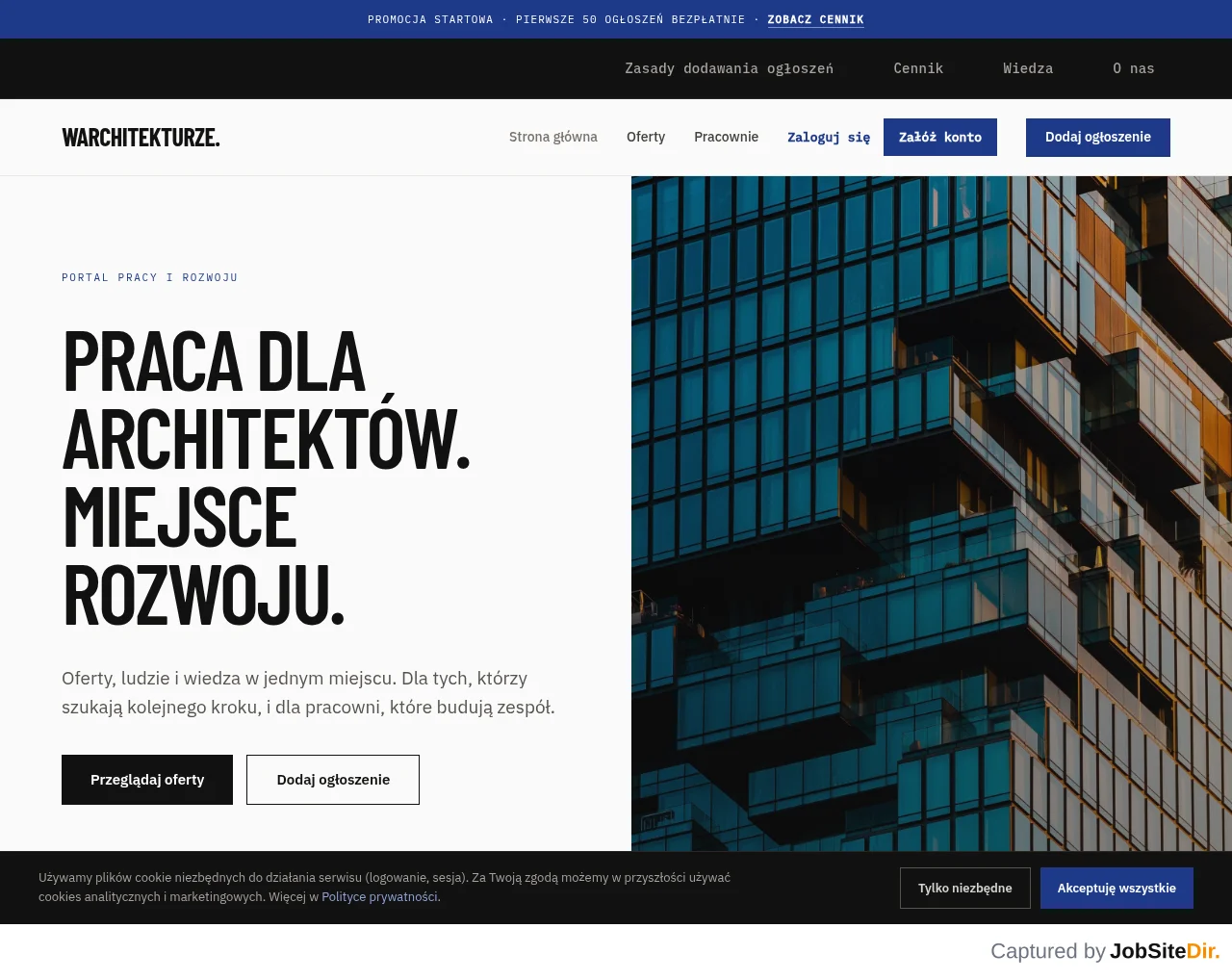Open Oferty in main navigation

[646, 137]
